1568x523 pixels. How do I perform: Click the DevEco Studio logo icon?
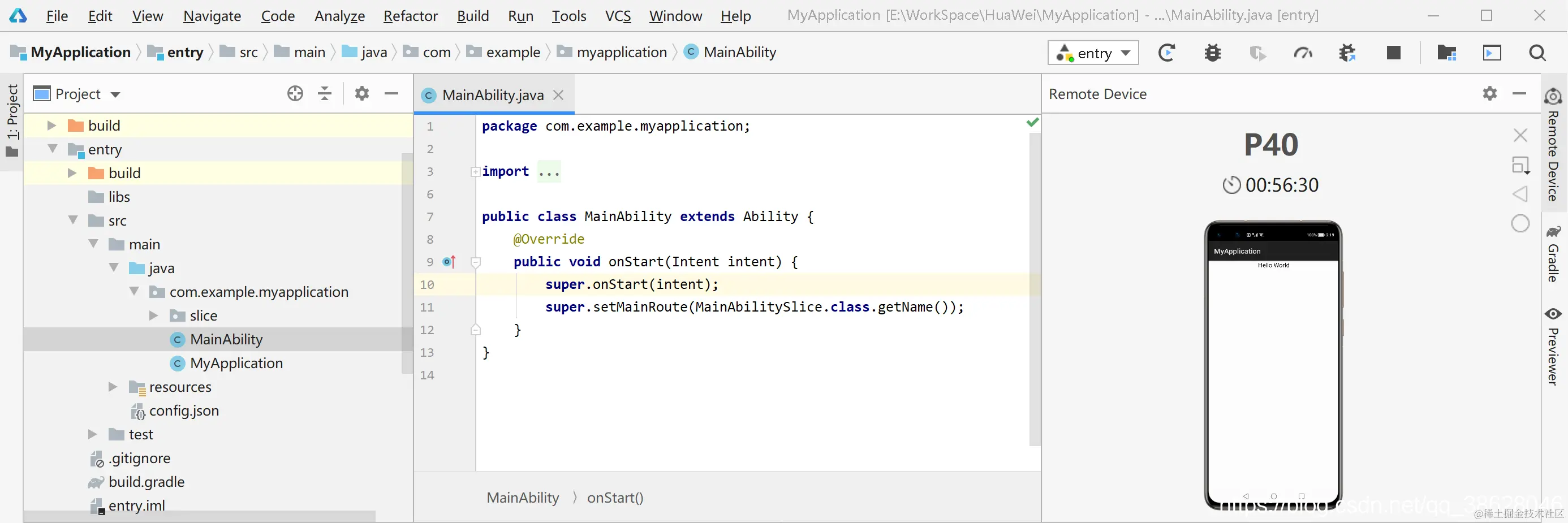pos(18,16)
